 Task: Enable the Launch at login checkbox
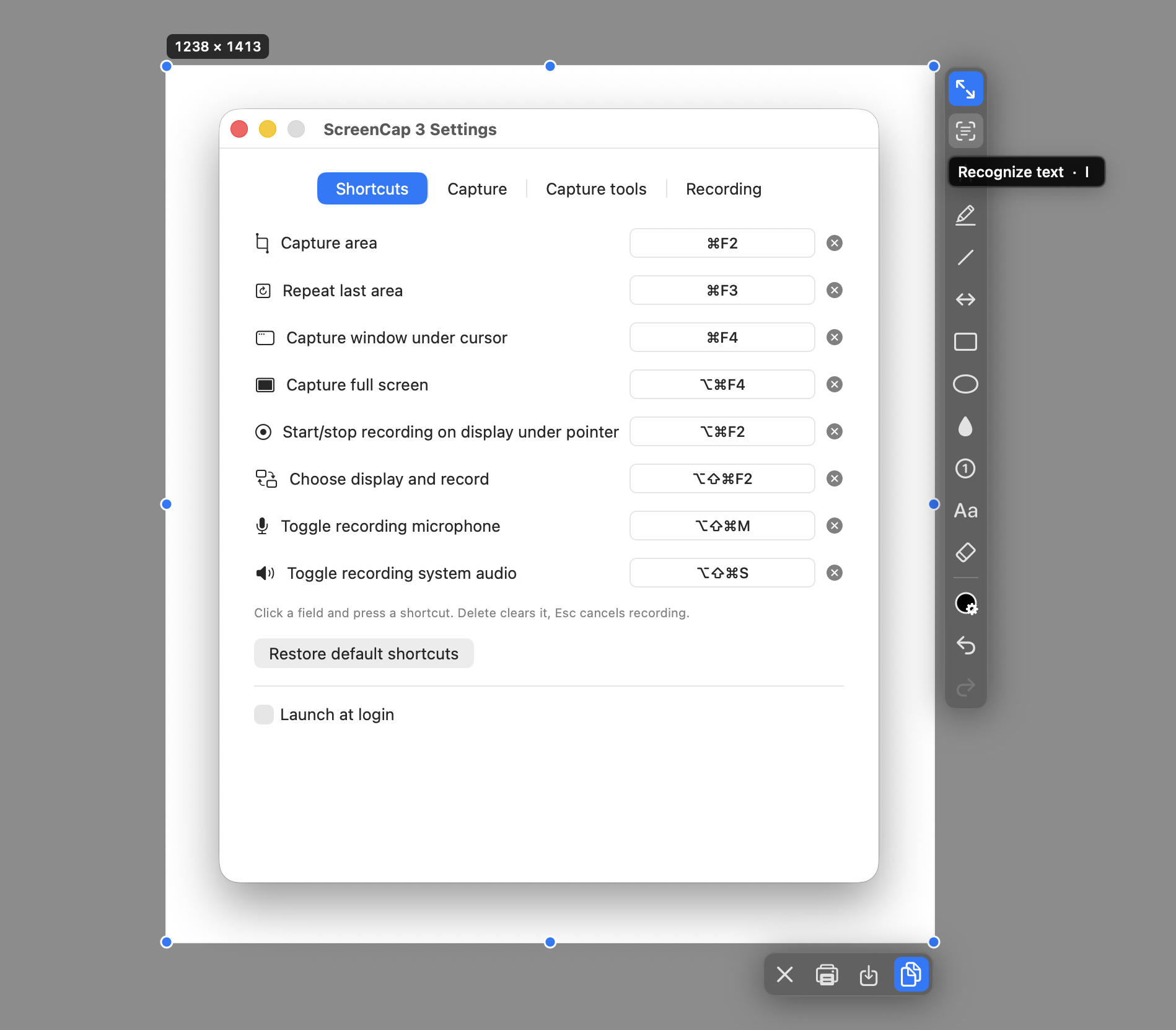264,715
